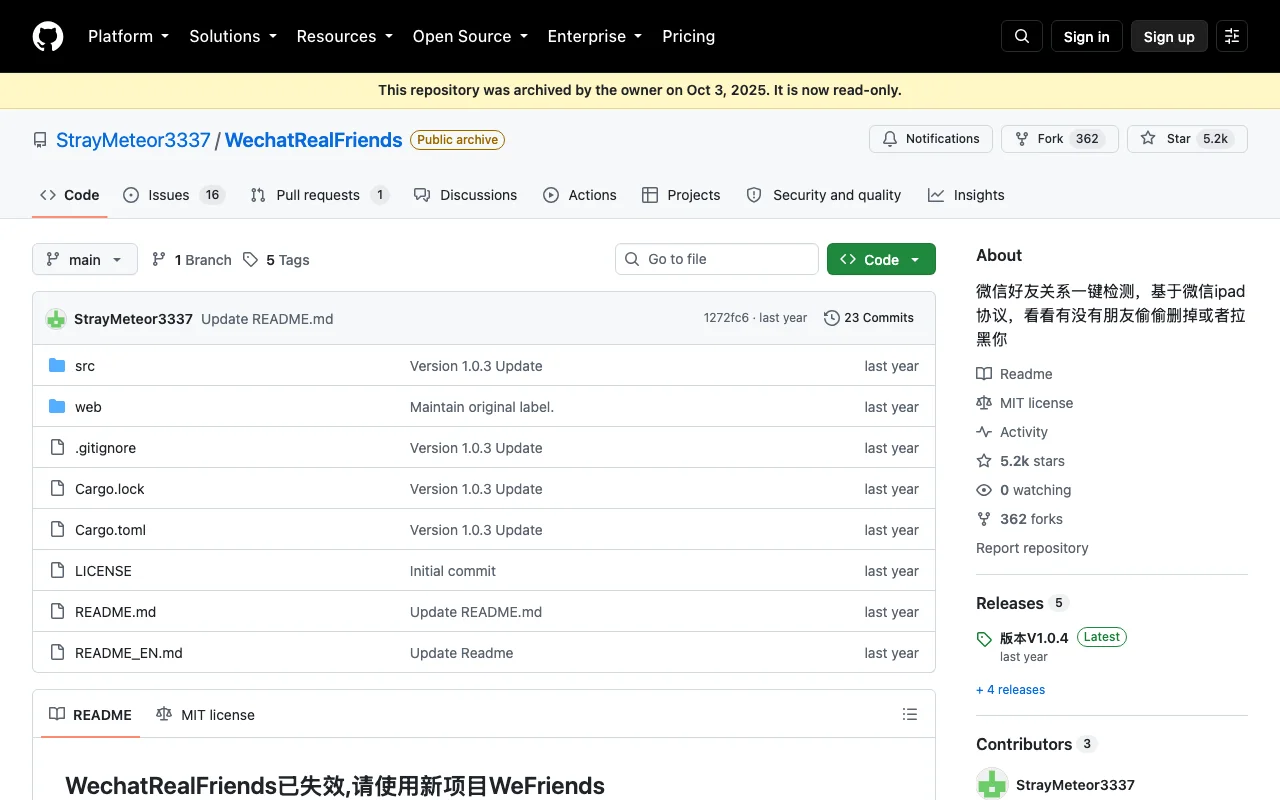Viewport: 1280px width, 800px height.
Task: Open the search magnifier button
Action: (1022, 36)
